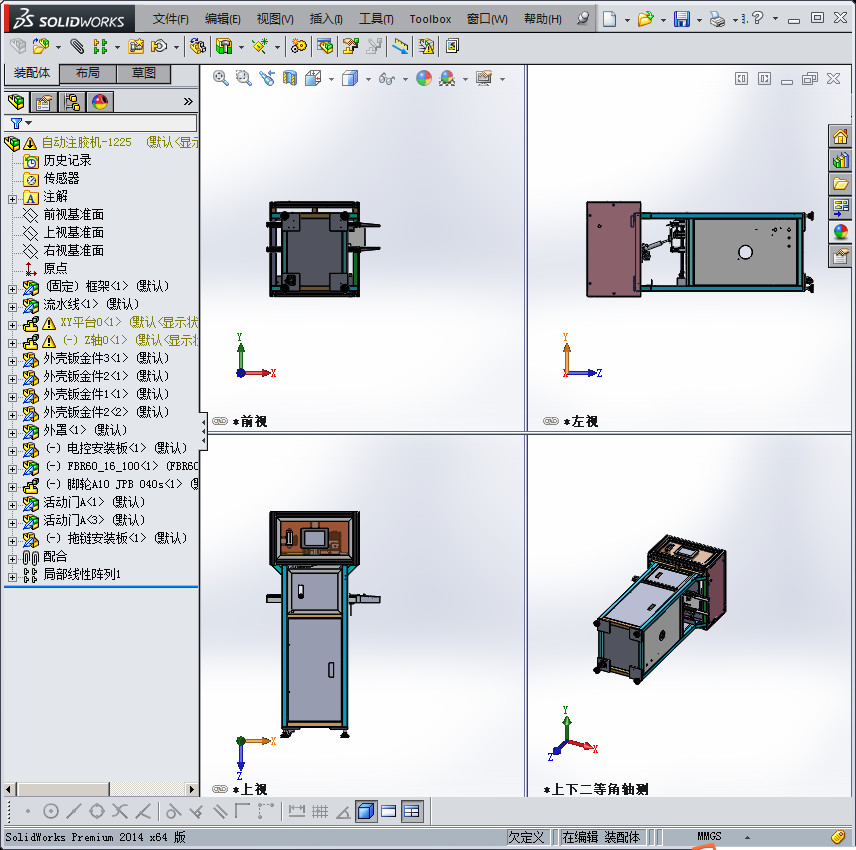
Task: Expand the 局部线性阵列1 node
Action: 12,578
